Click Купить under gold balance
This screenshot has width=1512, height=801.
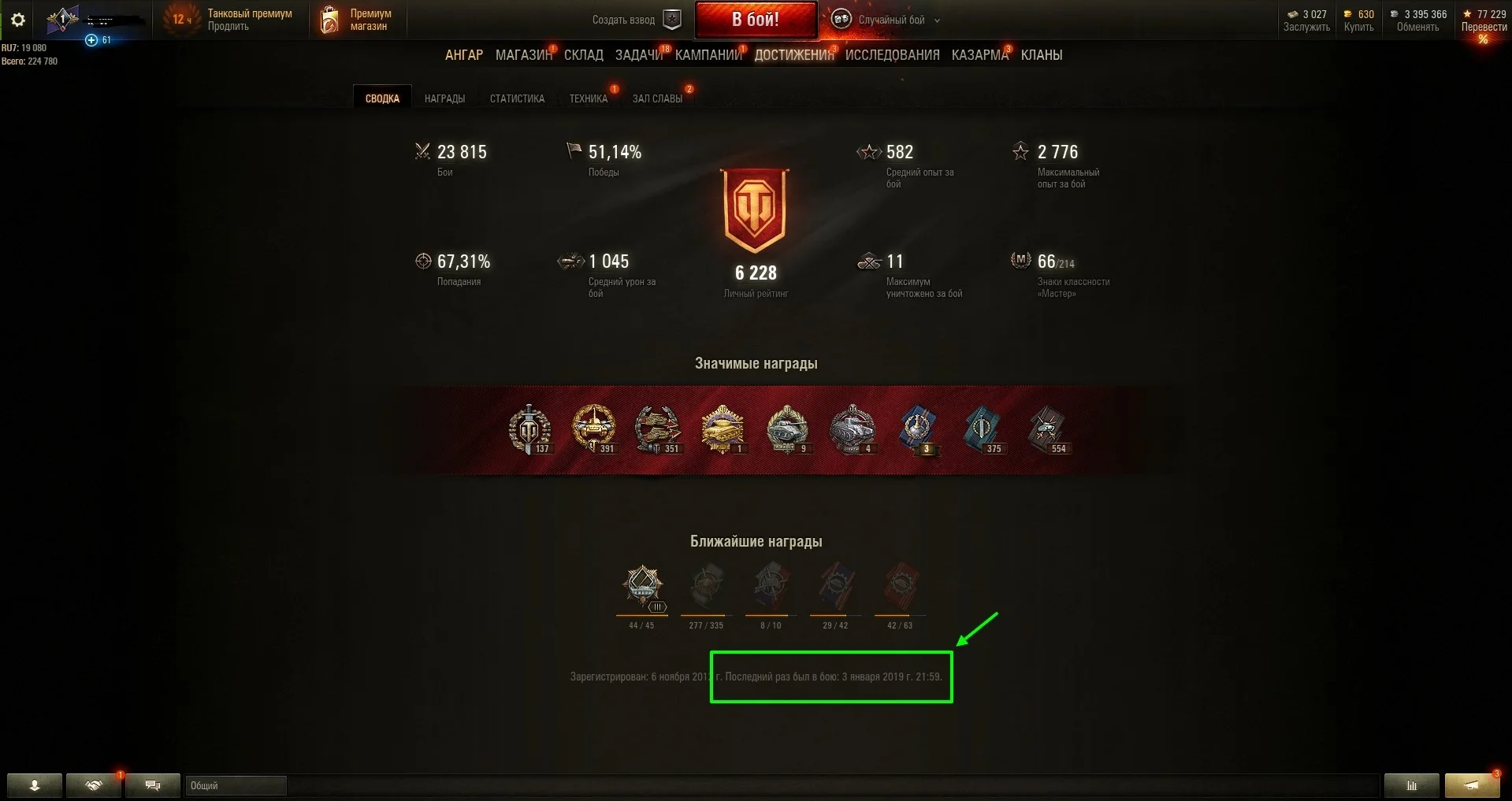click(1359, 27)
